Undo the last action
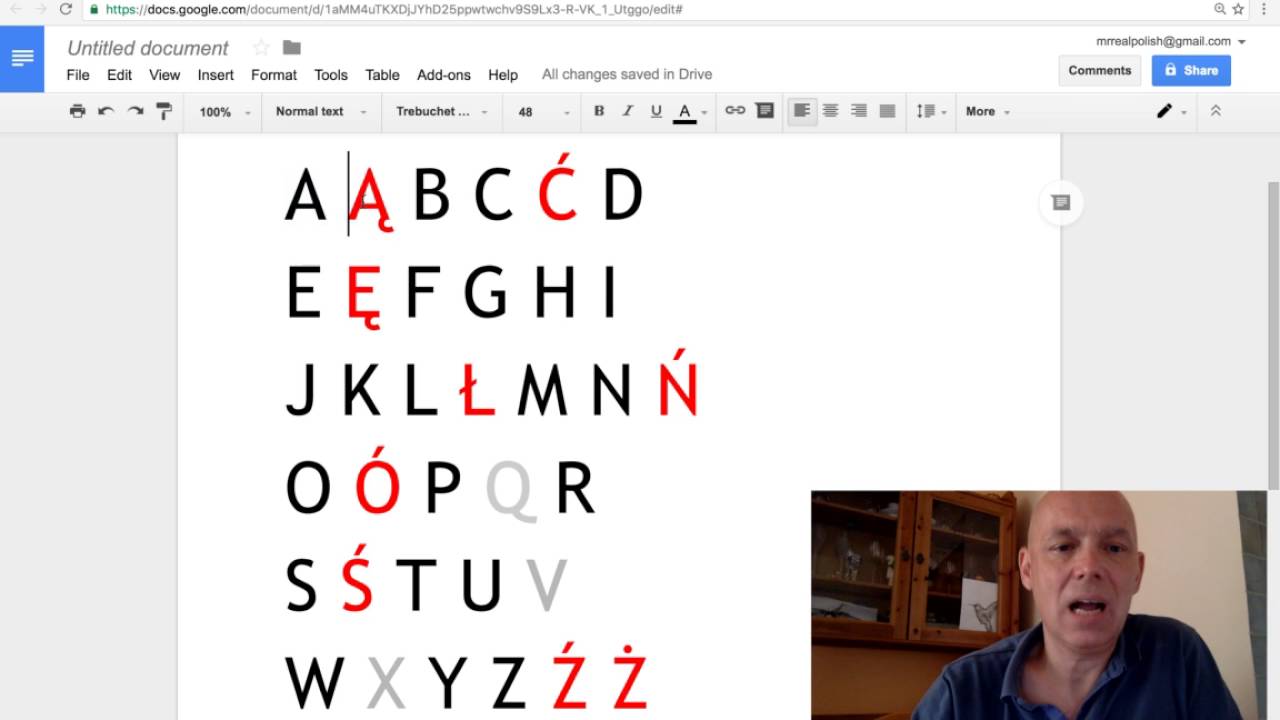The image size is (1280, 720). pyautogui.click(x=106, y=111)
